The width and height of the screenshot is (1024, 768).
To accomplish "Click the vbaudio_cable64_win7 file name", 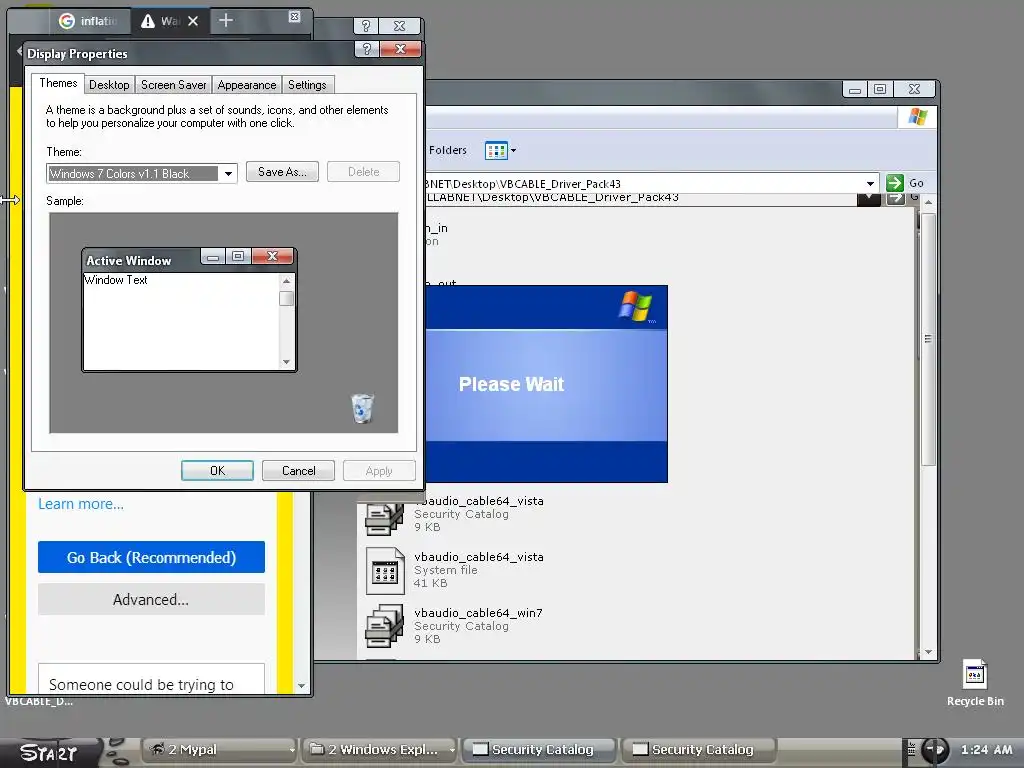I will pos(478,613).
